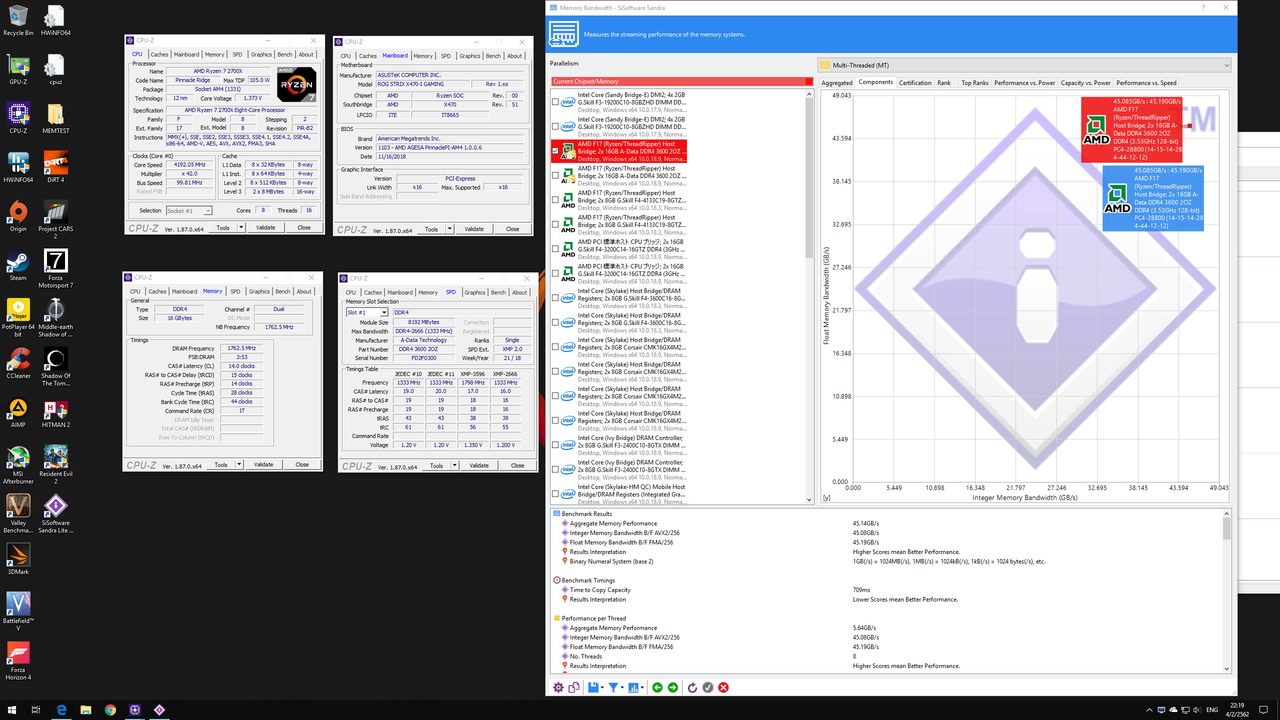1280x720 pixels.
Task: Click Validate in the CPU-Z SPD window
Action: click(479, 465)
